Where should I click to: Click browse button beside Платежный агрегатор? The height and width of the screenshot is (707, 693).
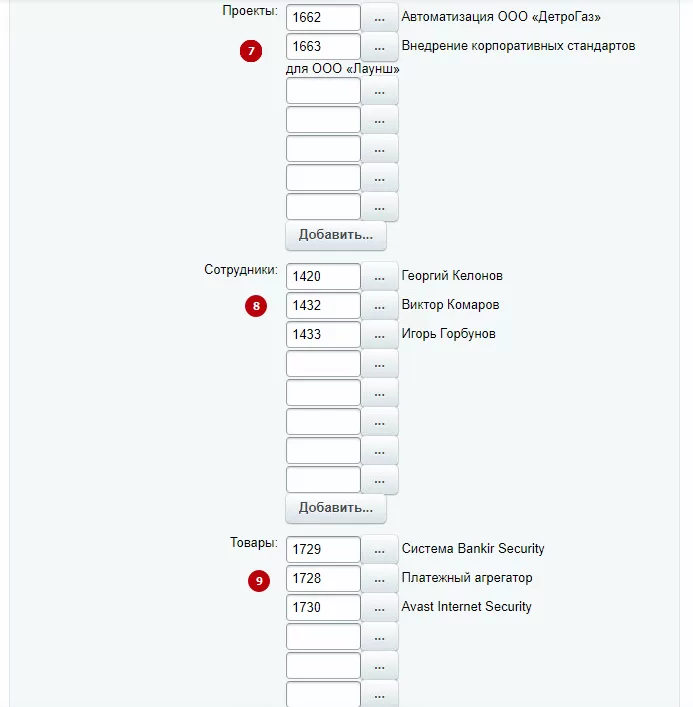(x=380, y=578)
